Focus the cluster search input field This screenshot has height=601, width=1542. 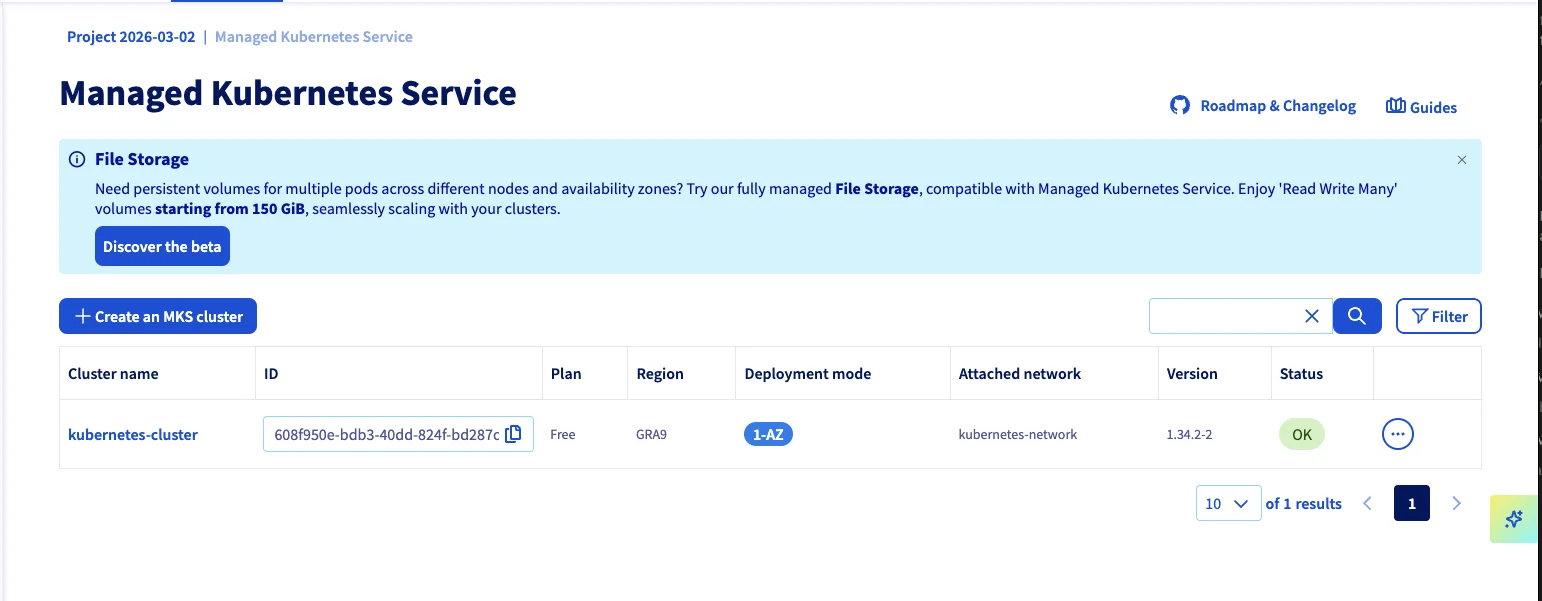coord(1223,316)
